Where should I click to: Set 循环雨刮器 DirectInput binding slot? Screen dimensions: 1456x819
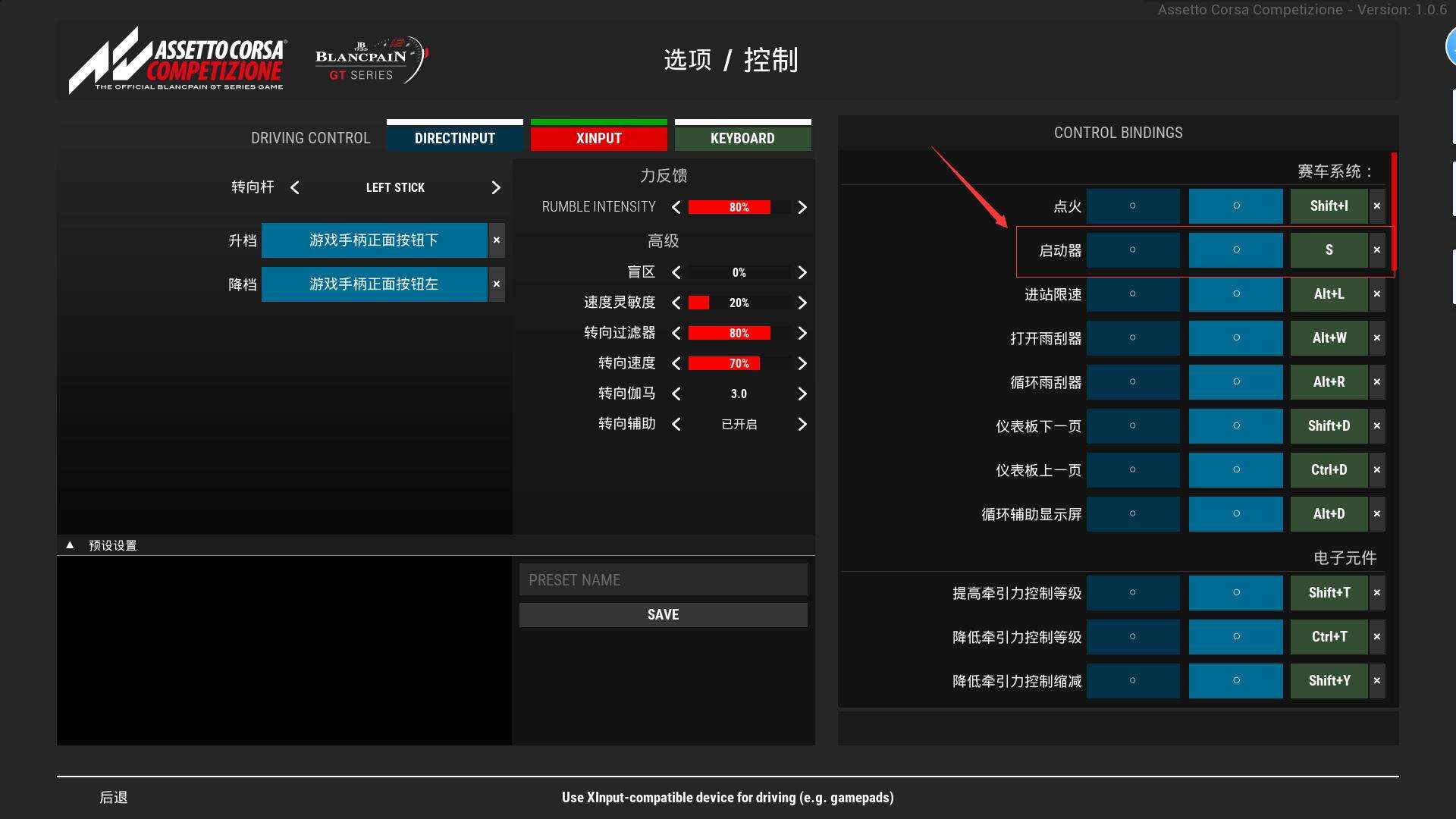tap(1133, 382)
